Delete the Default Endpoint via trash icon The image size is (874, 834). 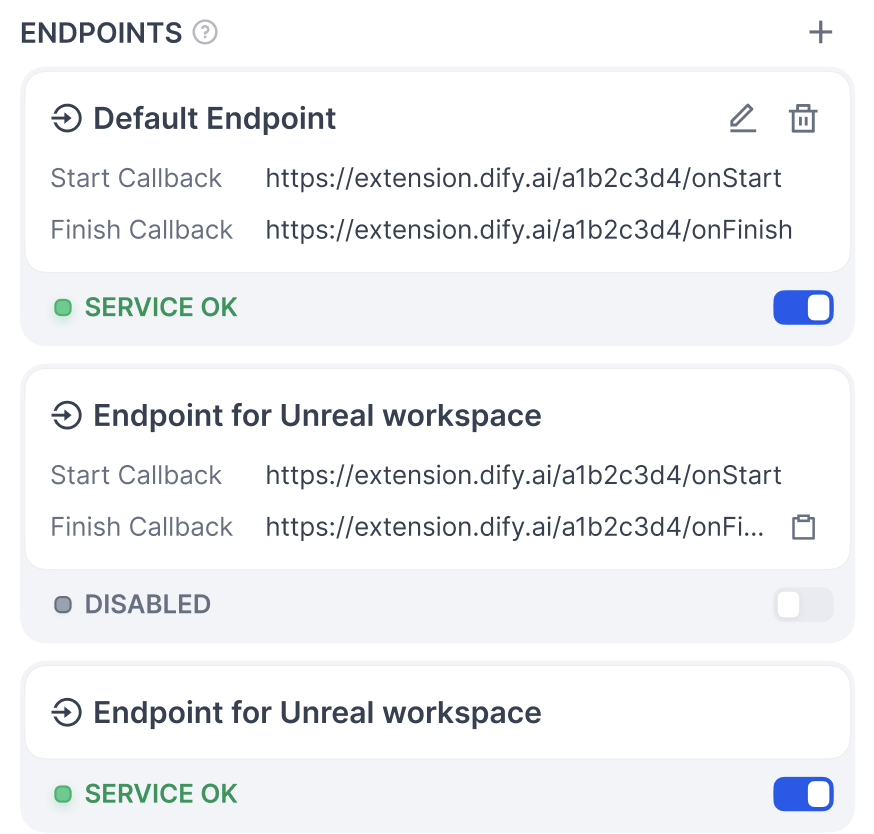click(x=803, y=119)
